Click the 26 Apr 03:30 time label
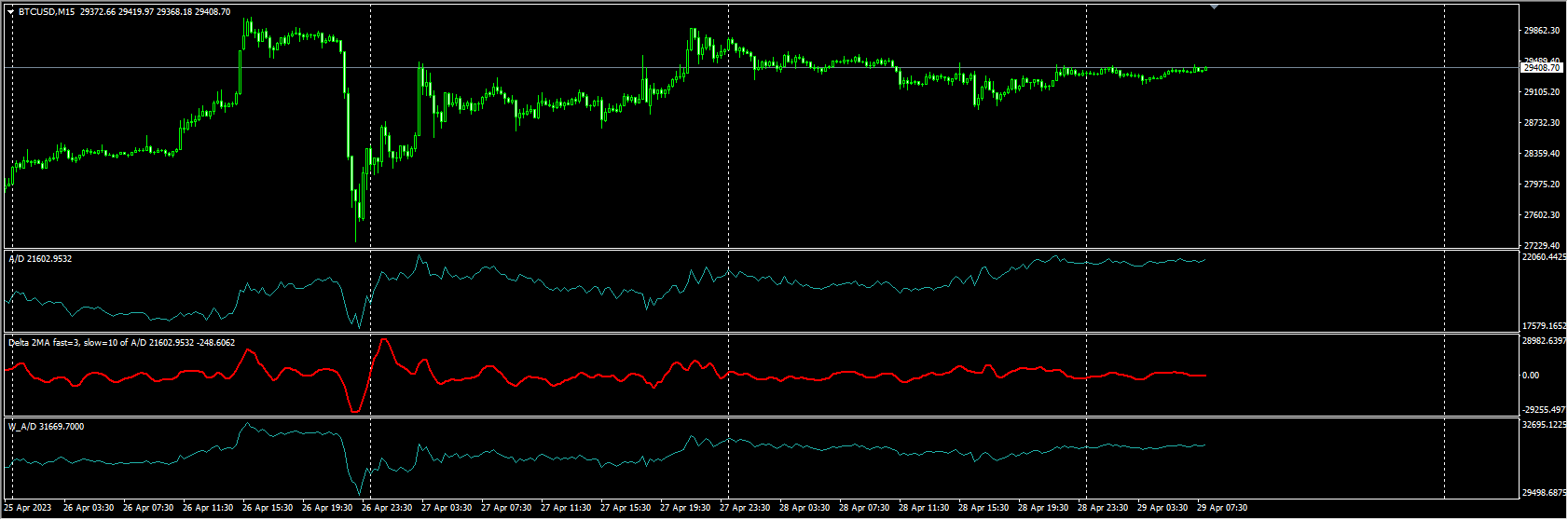Screen dimensions: 1568x520 (89, 509)
